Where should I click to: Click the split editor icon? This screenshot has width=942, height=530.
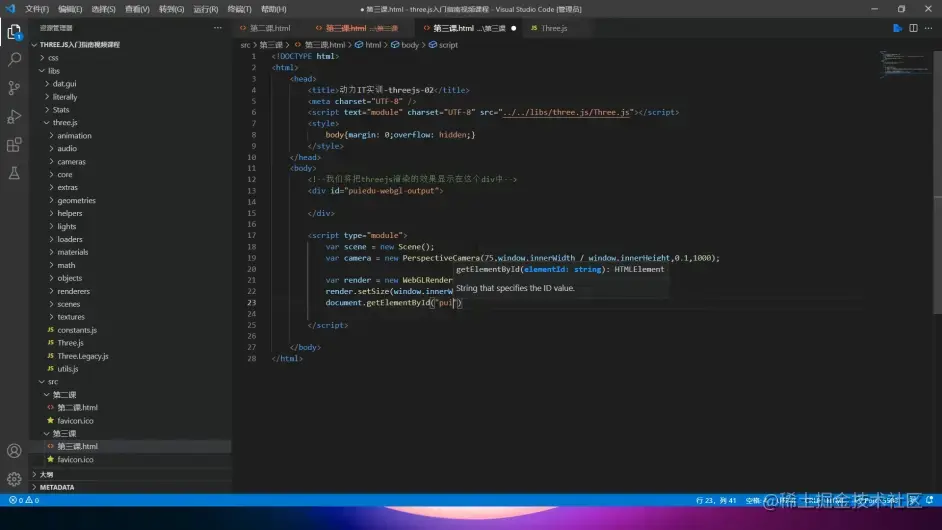point(913,28)
